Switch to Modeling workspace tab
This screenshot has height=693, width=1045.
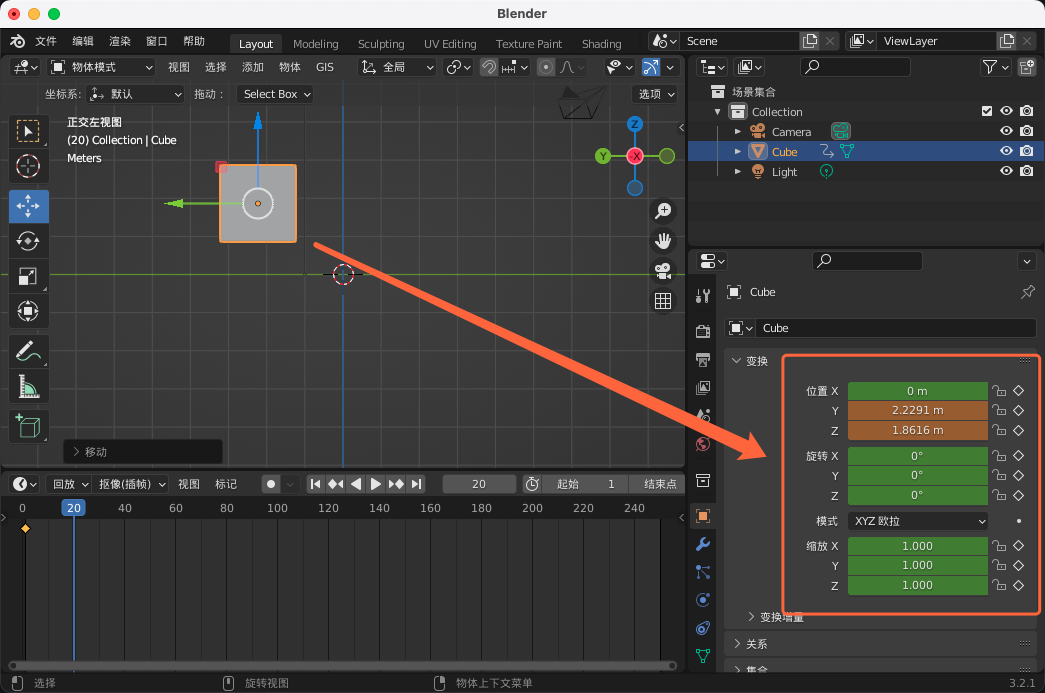[x=315, y=44]
